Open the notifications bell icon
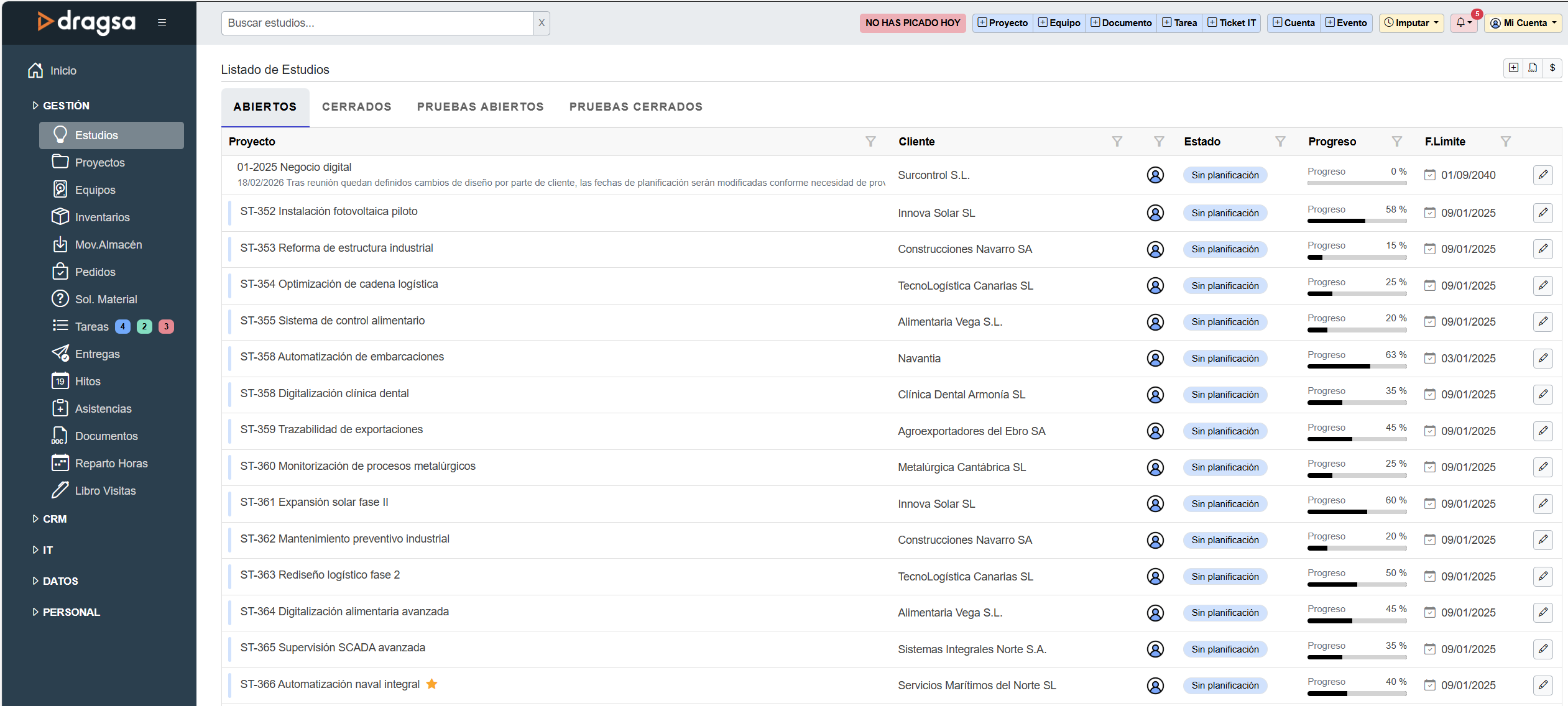 pos(1461,23)
